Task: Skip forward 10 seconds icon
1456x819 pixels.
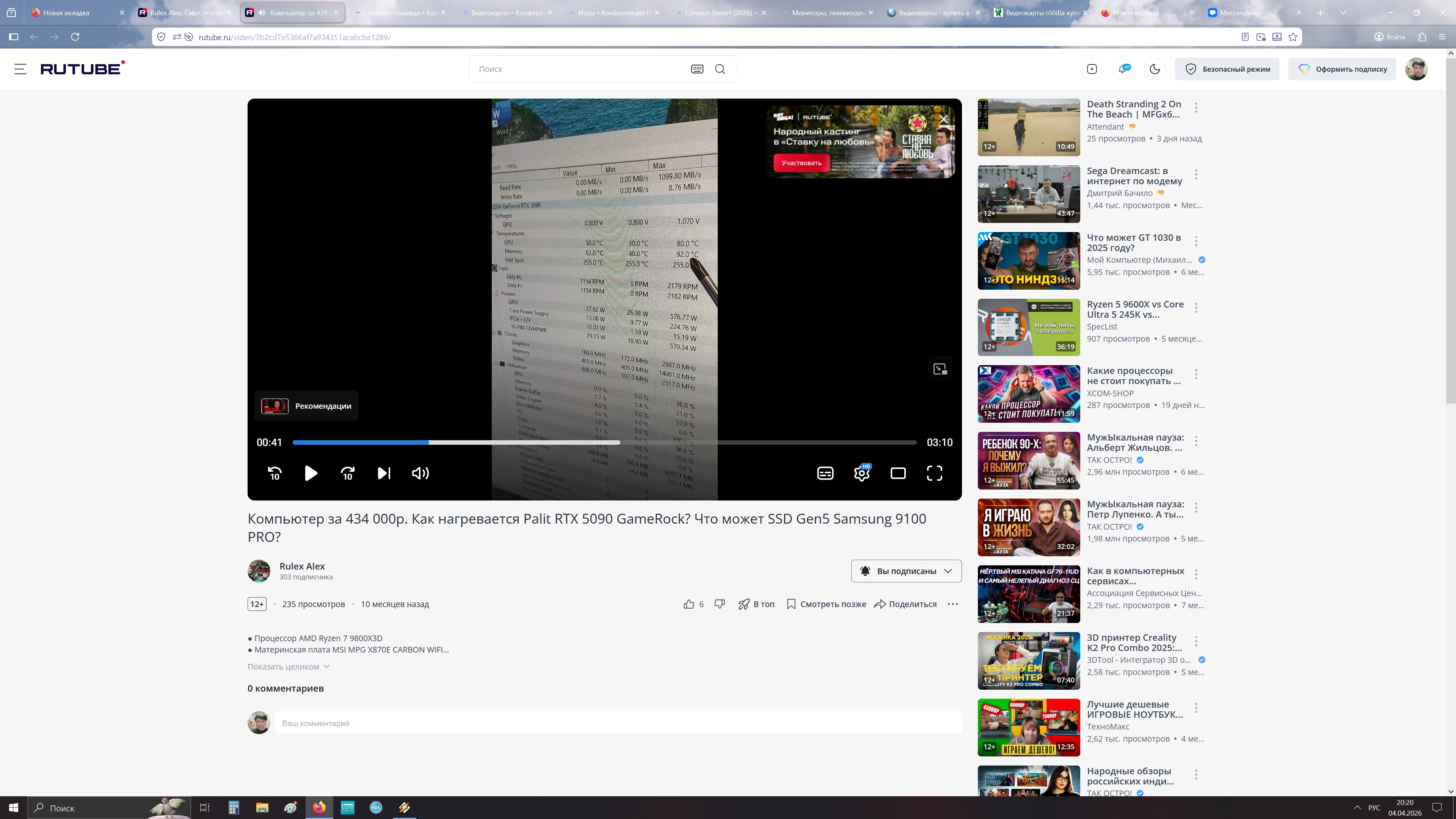Action: [x=348, y=473]
